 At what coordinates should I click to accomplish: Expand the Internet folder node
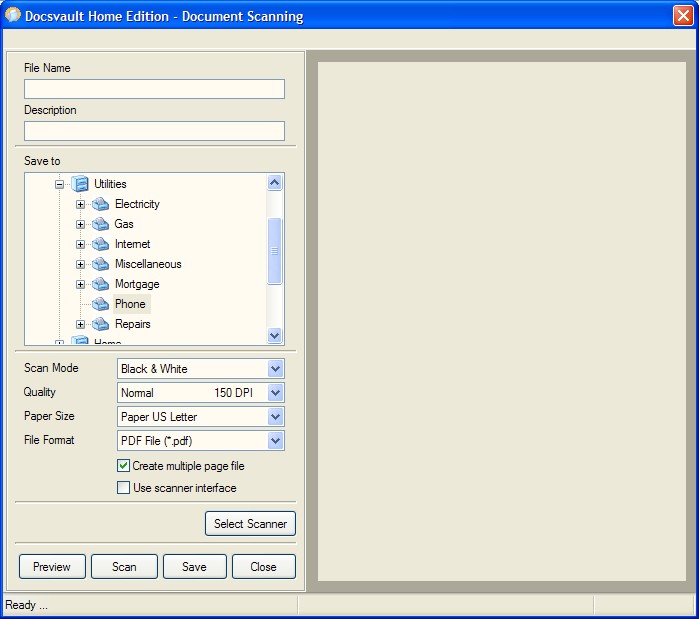click(x=80, y=245)
